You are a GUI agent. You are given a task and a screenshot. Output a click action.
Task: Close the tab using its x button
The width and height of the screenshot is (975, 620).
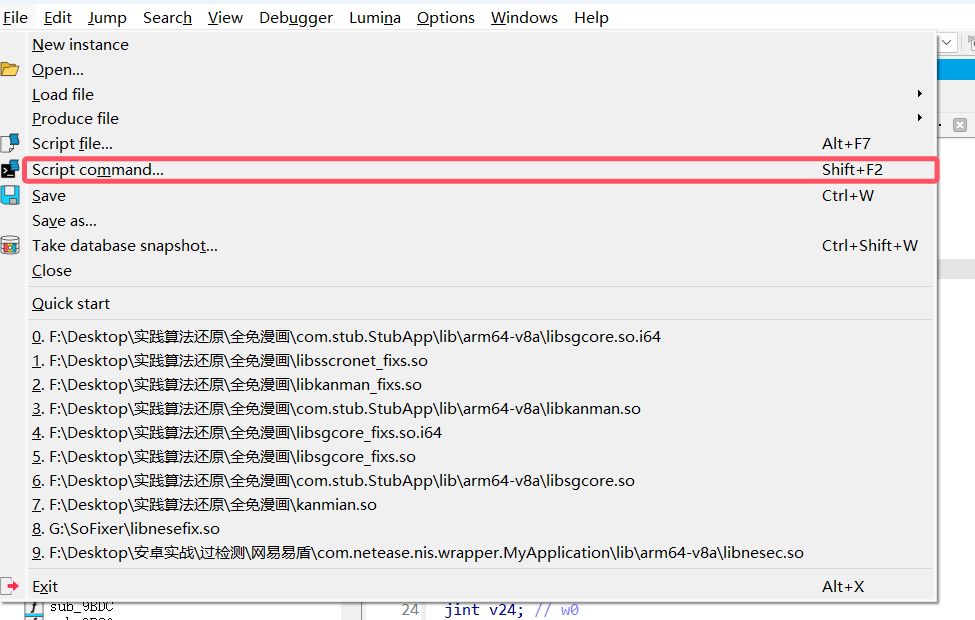pos(959,124)
